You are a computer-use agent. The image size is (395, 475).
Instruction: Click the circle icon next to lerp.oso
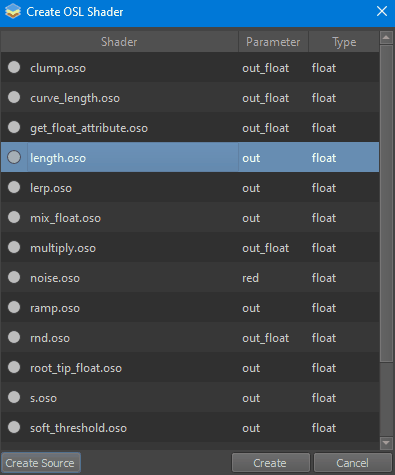point(14,187)
